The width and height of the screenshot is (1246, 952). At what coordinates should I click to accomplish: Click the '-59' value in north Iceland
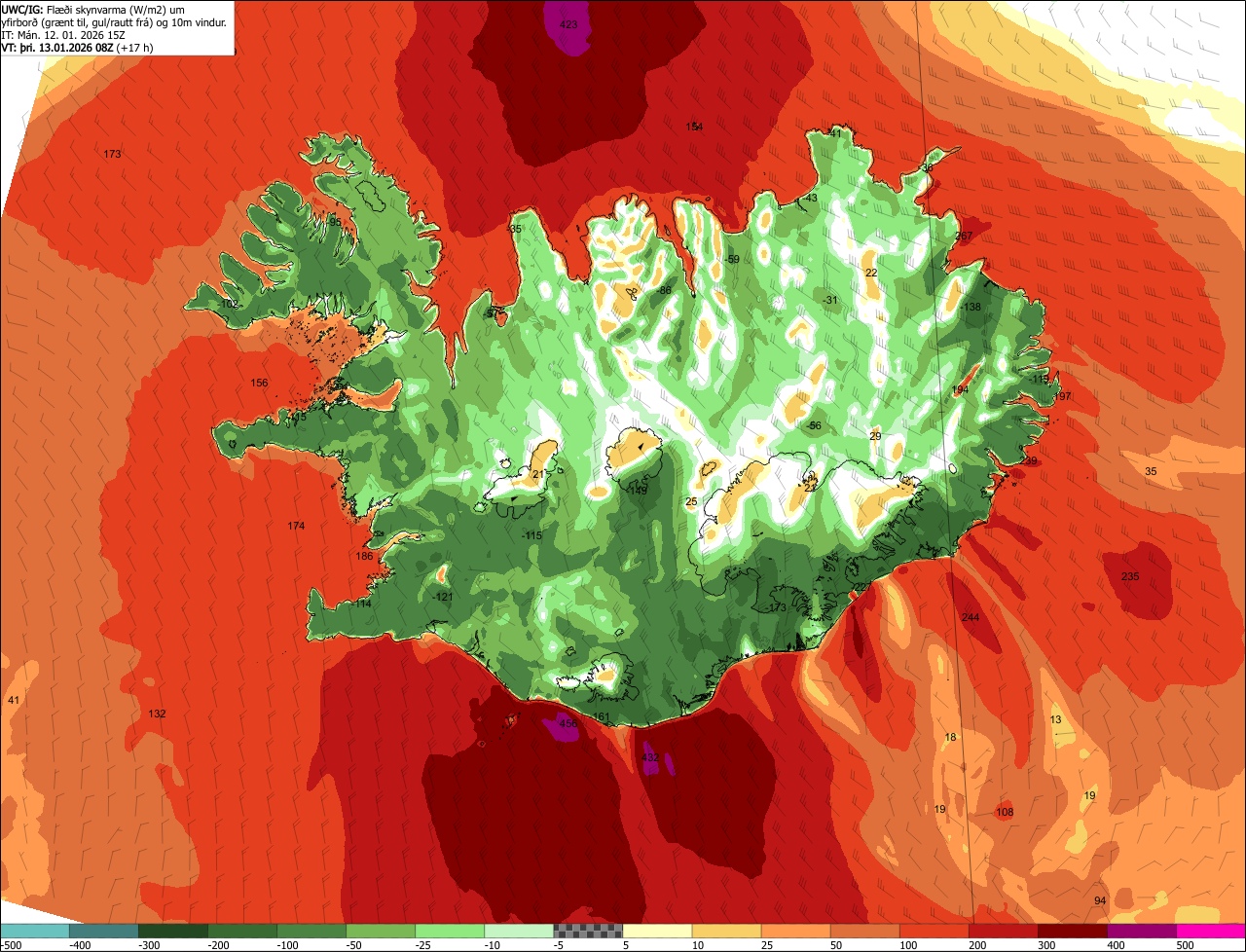[732, 259]
